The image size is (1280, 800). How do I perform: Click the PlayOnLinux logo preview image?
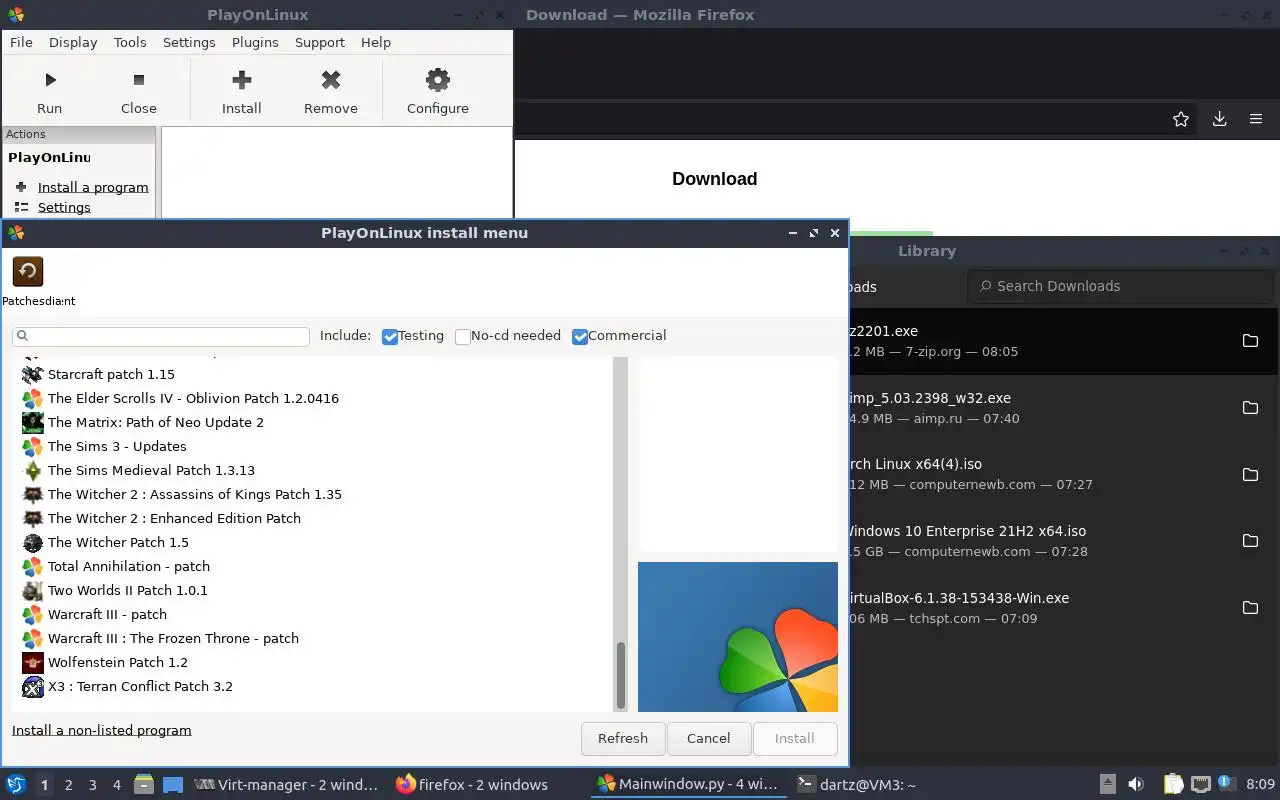coord(738,636)
